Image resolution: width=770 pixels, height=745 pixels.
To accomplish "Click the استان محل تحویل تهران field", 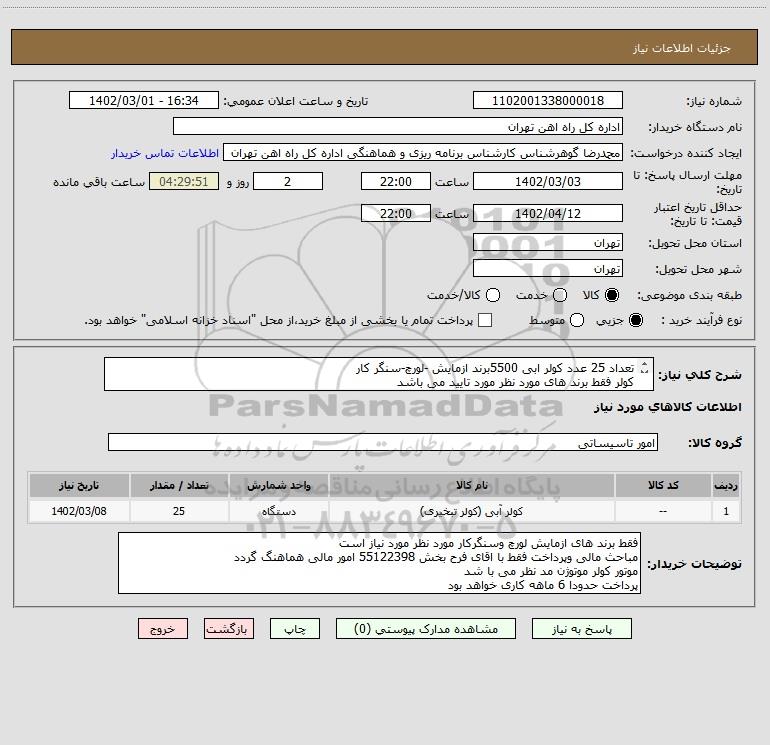I will click(x=548, y=243).
